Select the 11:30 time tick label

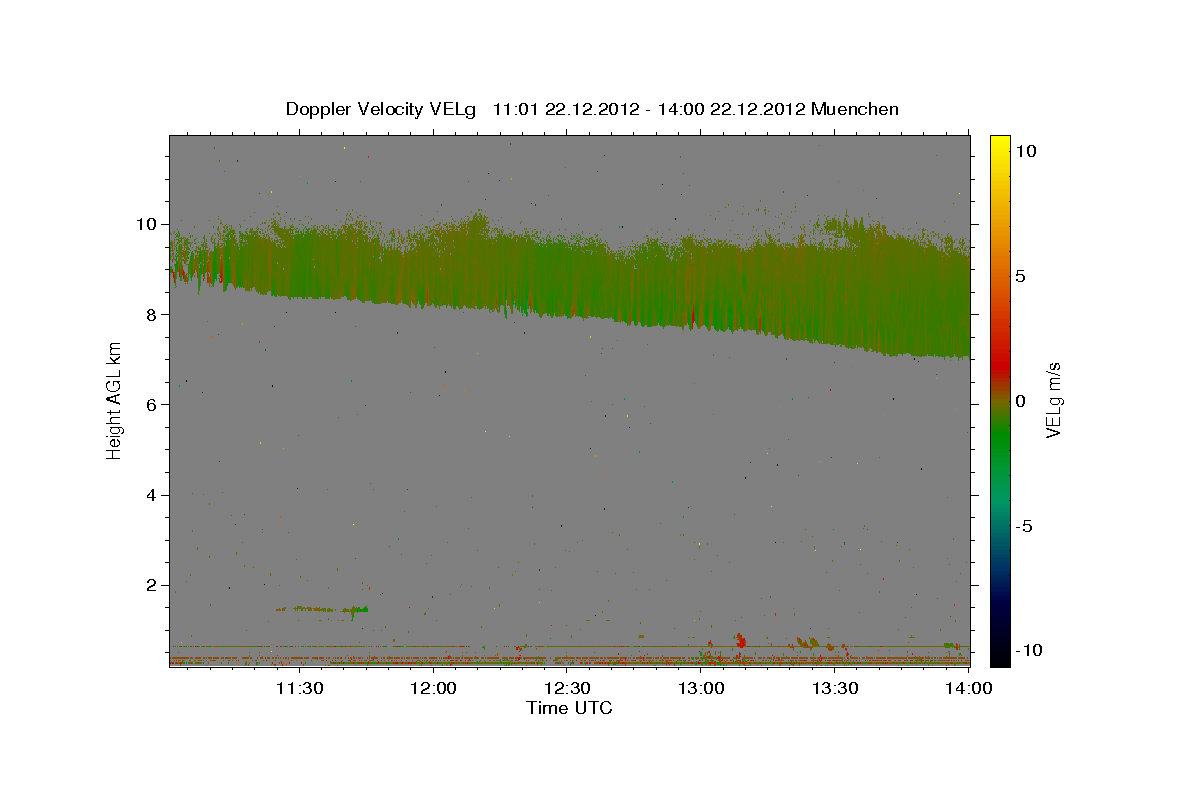pyautogui.click(x=300, y=688)
